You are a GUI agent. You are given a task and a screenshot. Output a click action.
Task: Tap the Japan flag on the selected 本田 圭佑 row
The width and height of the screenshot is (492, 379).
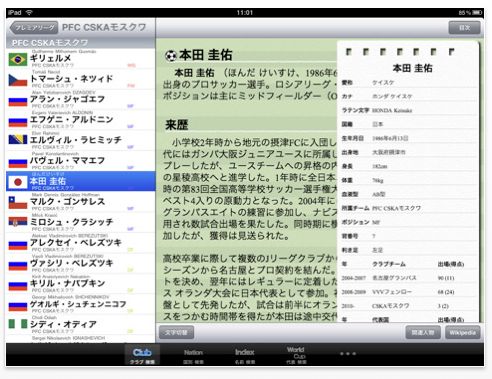pos(18,182)
